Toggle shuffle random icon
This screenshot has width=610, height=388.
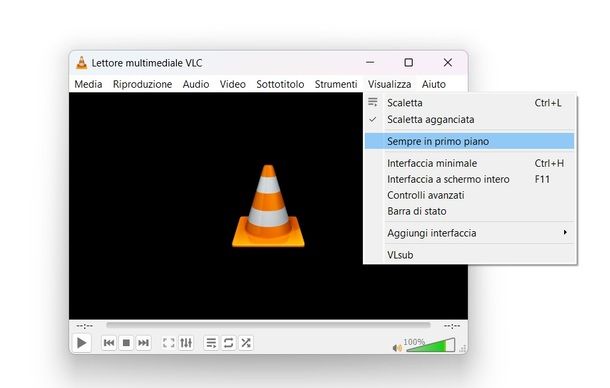pos(246,343)
